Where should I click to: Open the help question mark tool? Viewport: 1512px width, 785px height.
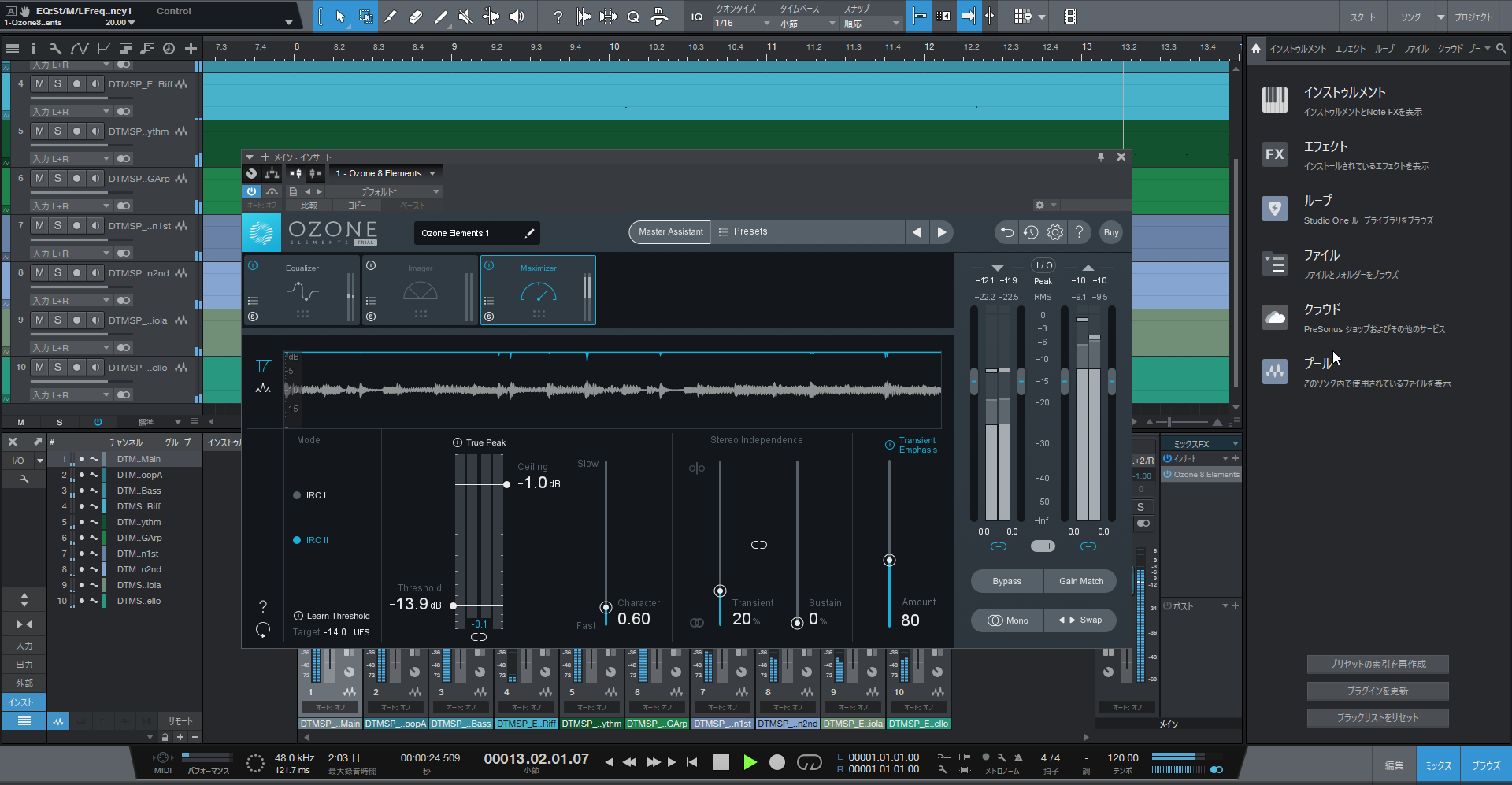[x=558, y=17]
